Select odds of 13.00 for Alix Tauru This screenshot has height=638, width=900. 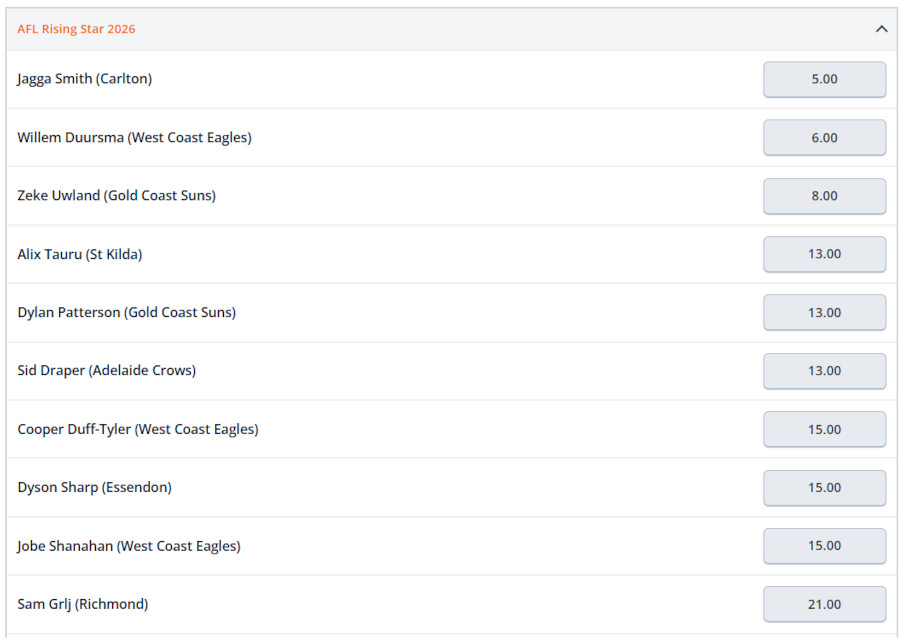(824, 254)
